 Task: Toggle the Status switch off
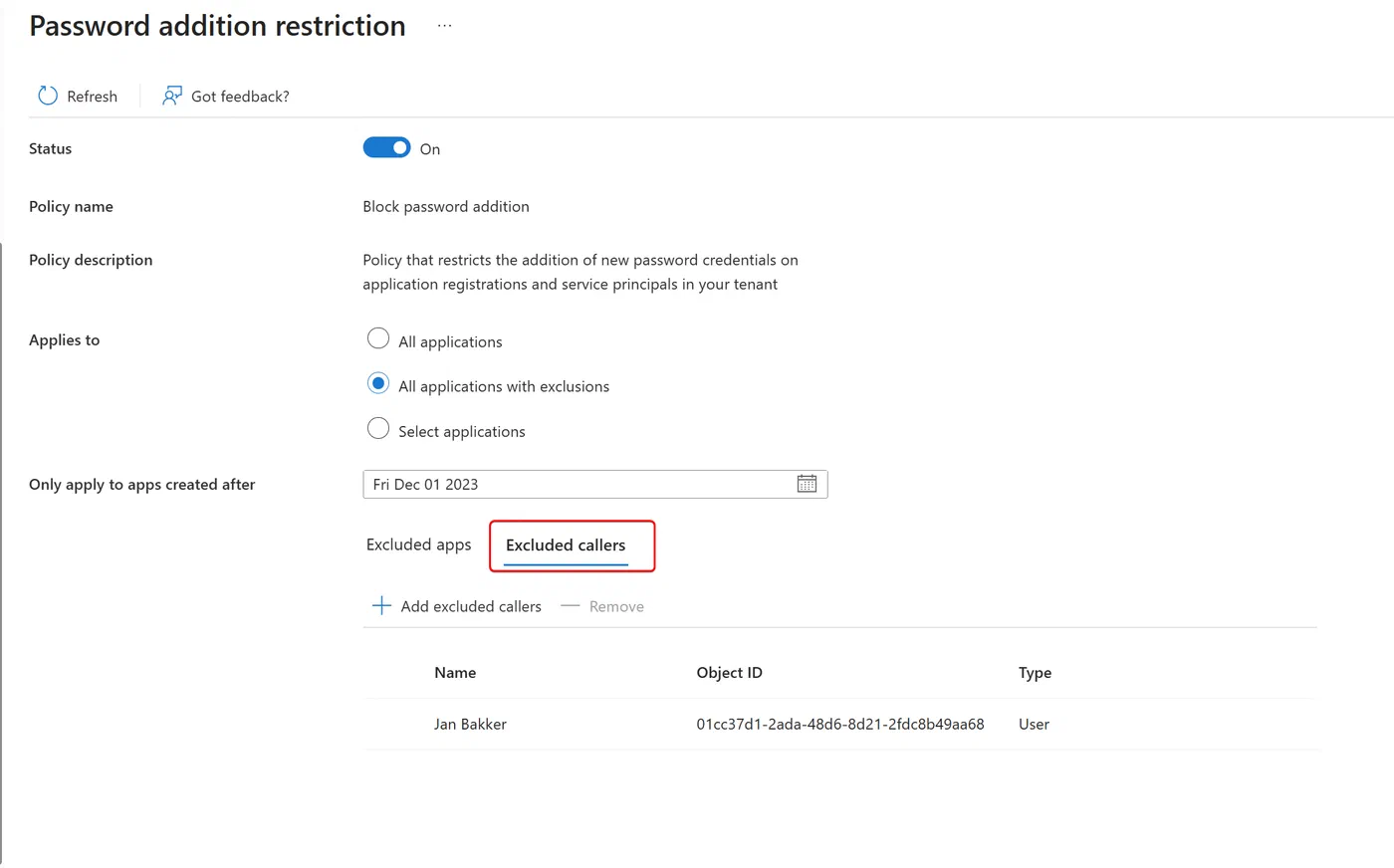(386, 147)
